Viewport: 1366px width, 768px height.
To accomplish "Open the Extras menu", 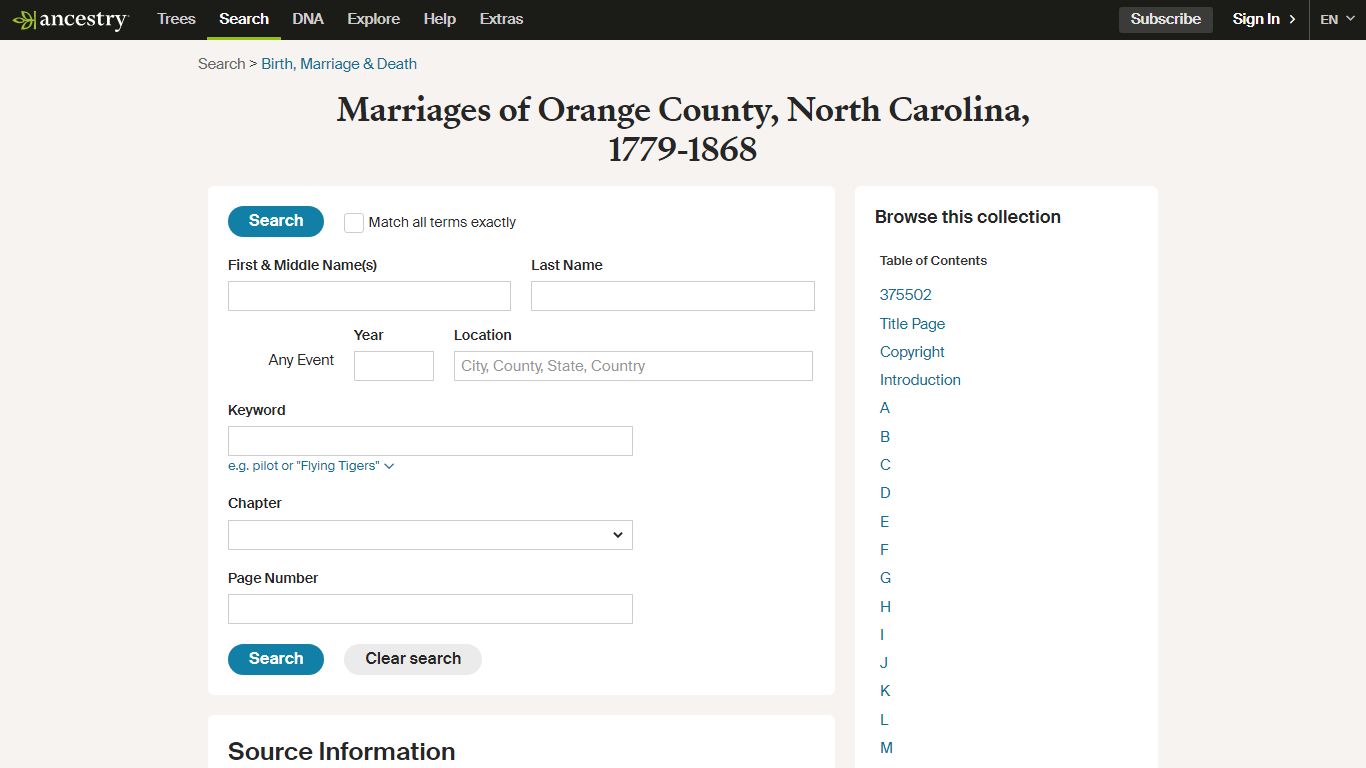I will (501, 19).
